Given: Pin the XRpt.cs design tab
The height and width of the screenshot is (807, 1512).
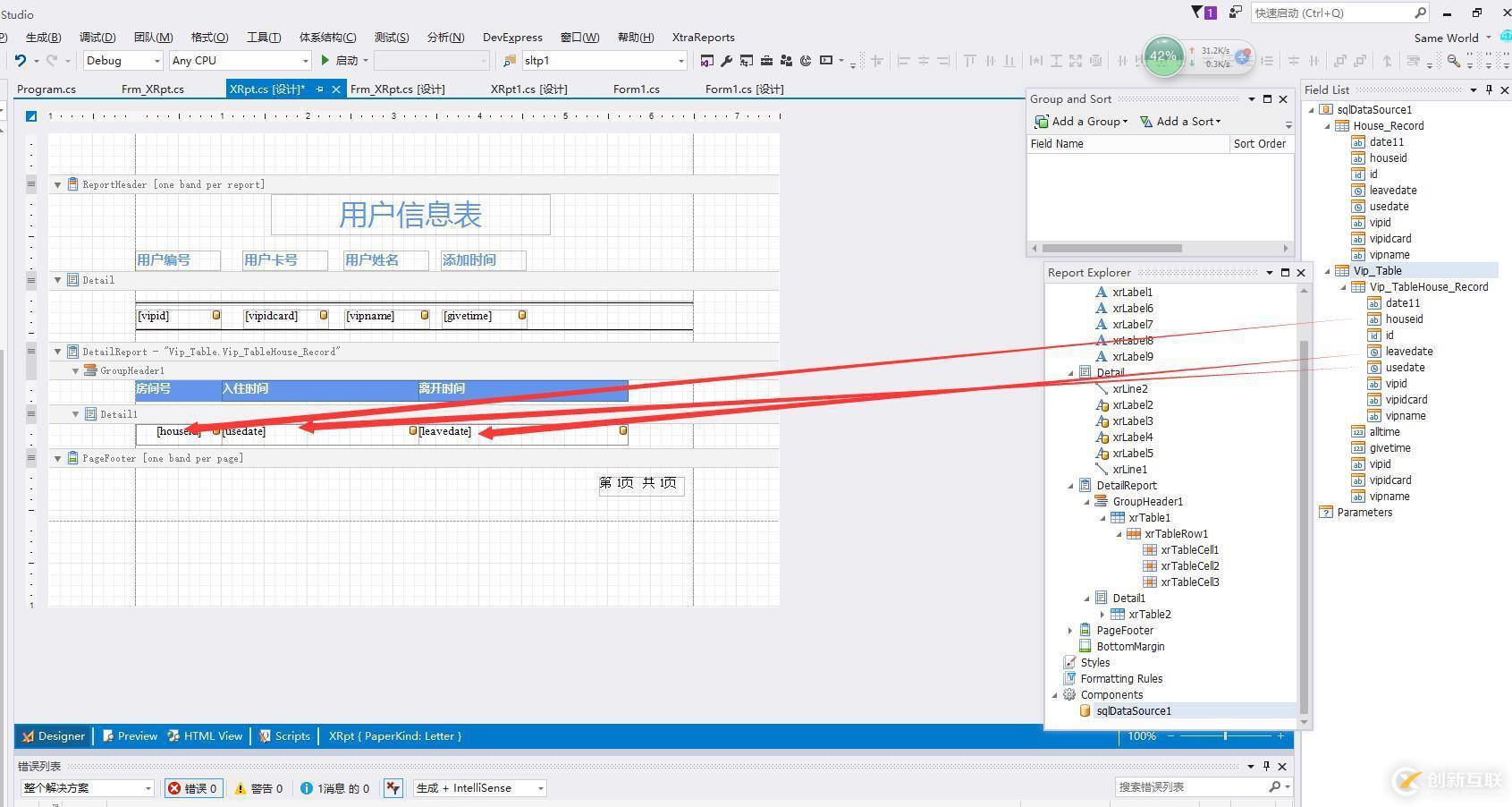Looking at the screenshot, I should (x=319, y=89).
